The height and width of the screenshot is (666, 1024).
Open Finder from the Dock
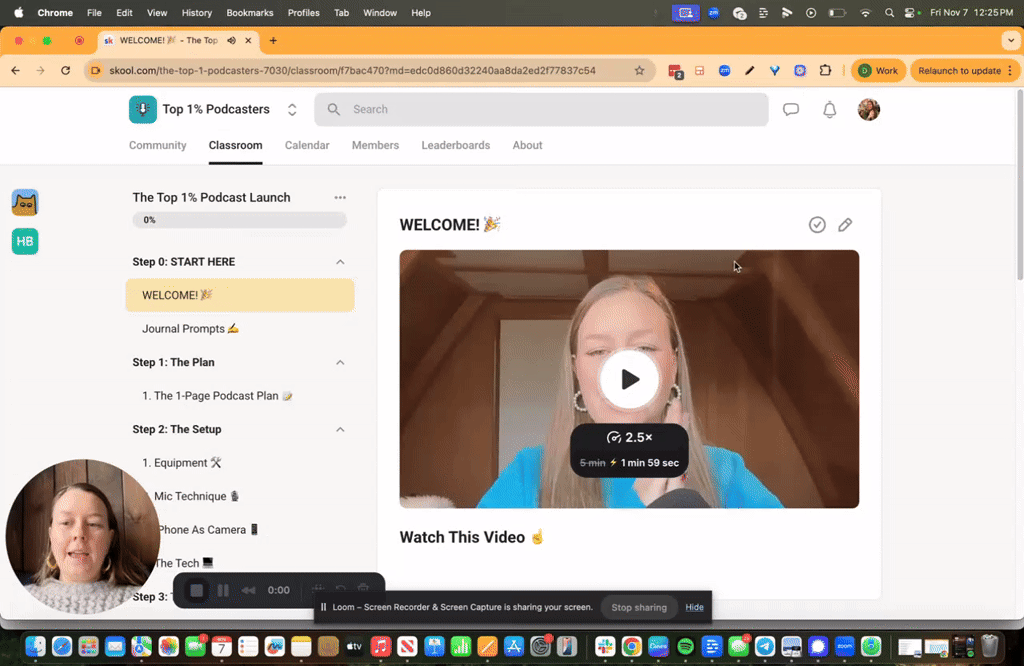tap(35, 646)
